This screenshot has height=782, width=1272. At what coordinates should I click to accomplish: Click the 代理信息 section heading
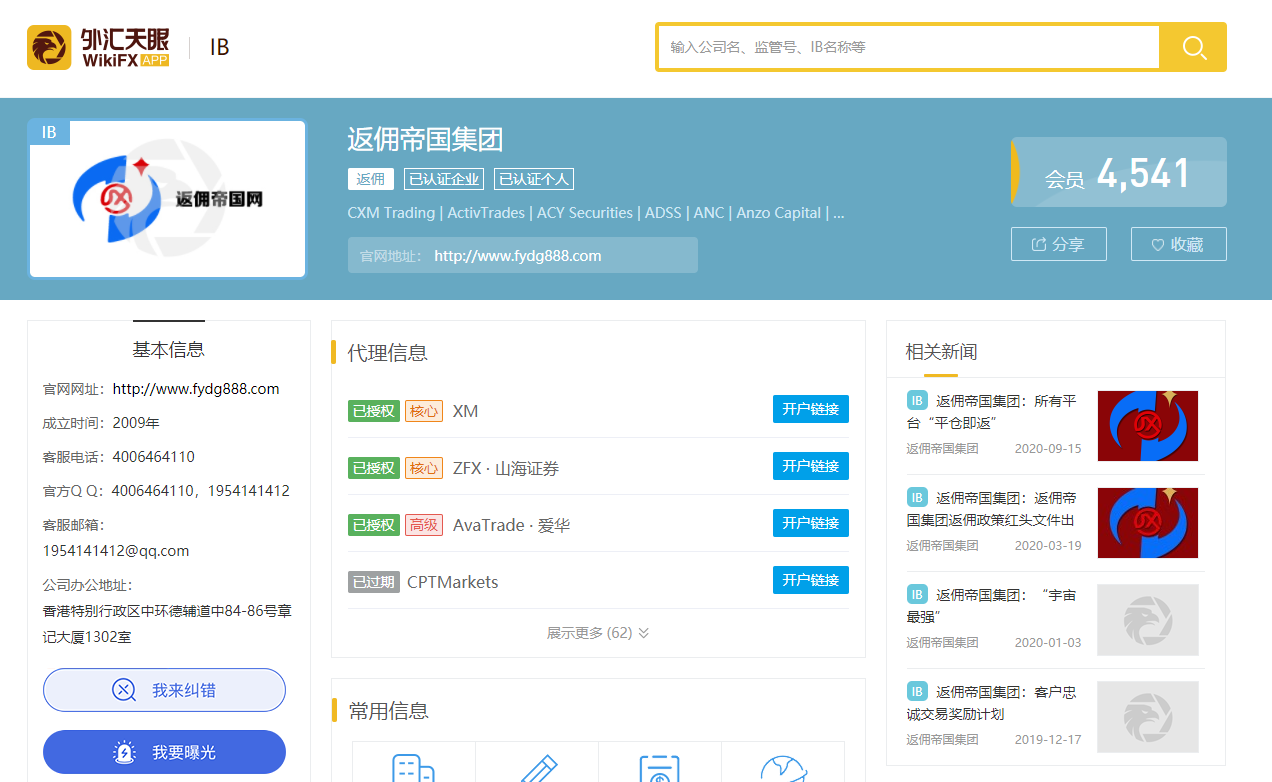click(x=387, y=352)
